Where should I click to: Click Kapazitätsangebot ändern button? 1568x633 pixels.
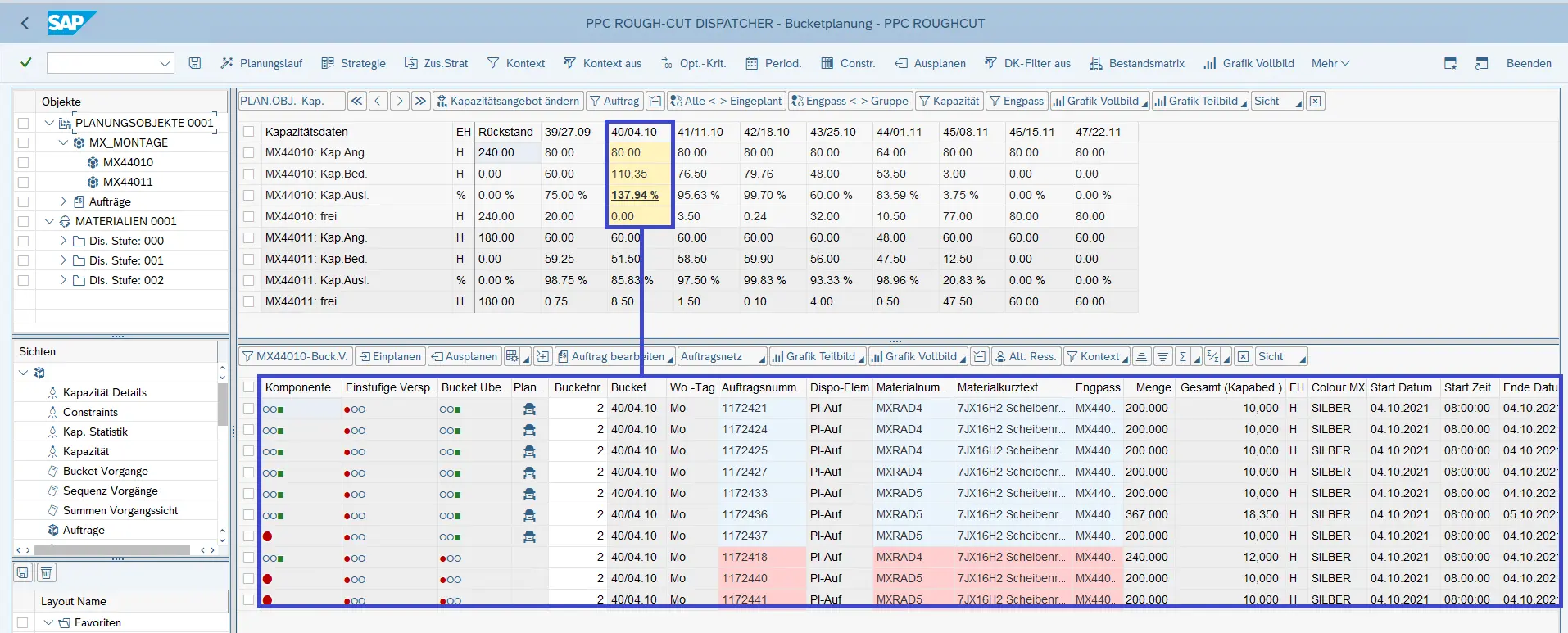[508, 101]
